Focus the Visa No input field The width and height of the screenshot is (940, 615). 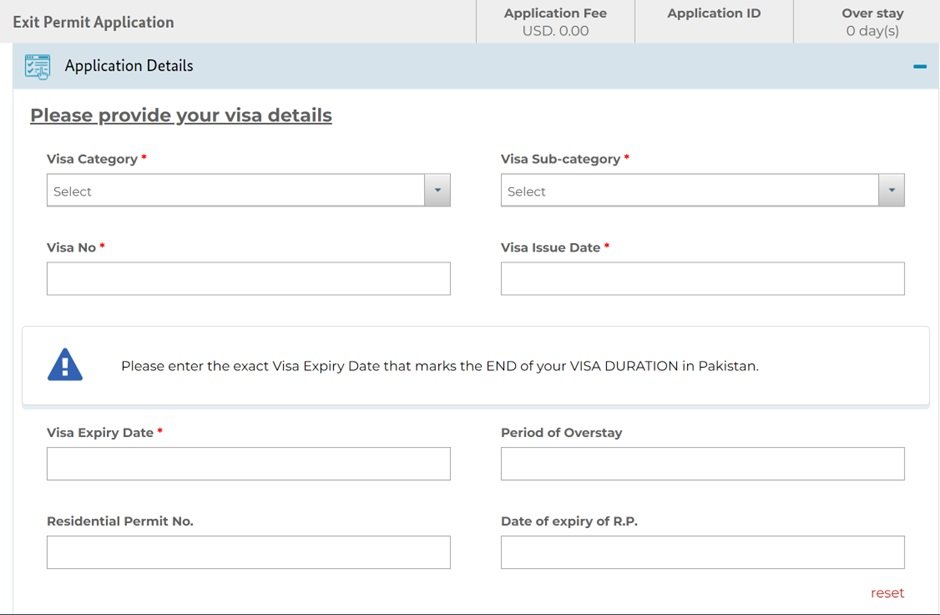click(x=248, y=279)
